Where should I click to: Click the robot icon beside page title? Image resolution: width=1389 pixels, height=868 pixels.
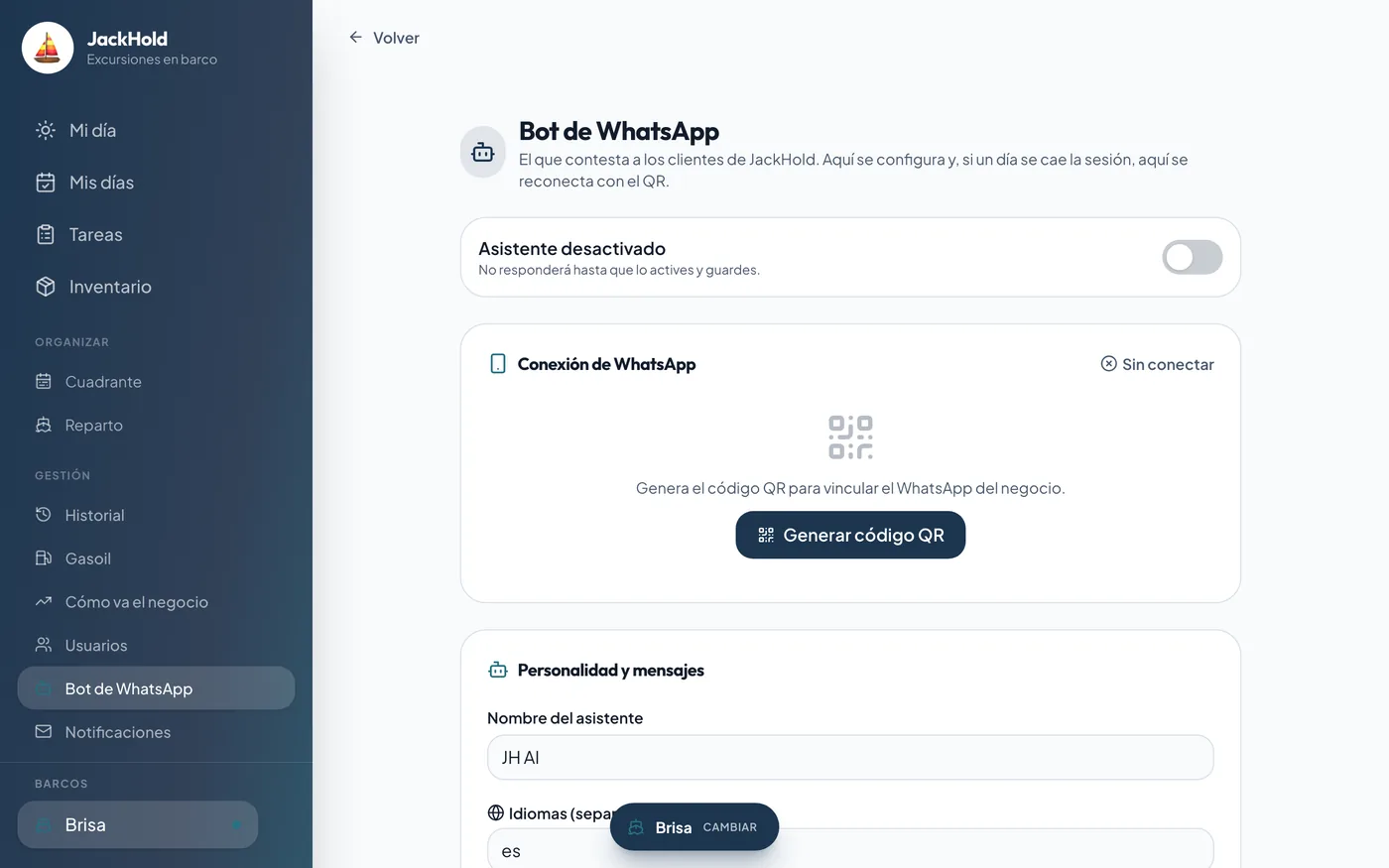[483, 153]
